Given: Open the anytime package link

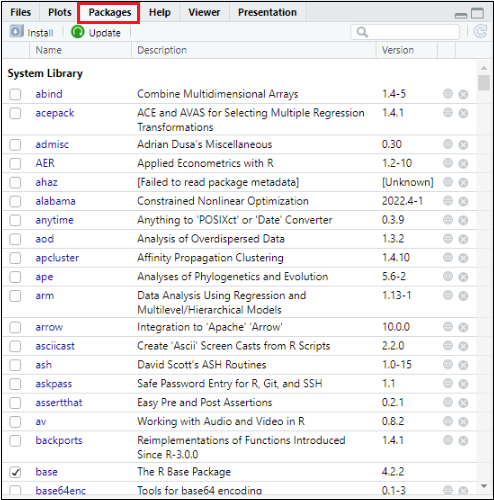Looking at the screenshot, I should point(54,220).
